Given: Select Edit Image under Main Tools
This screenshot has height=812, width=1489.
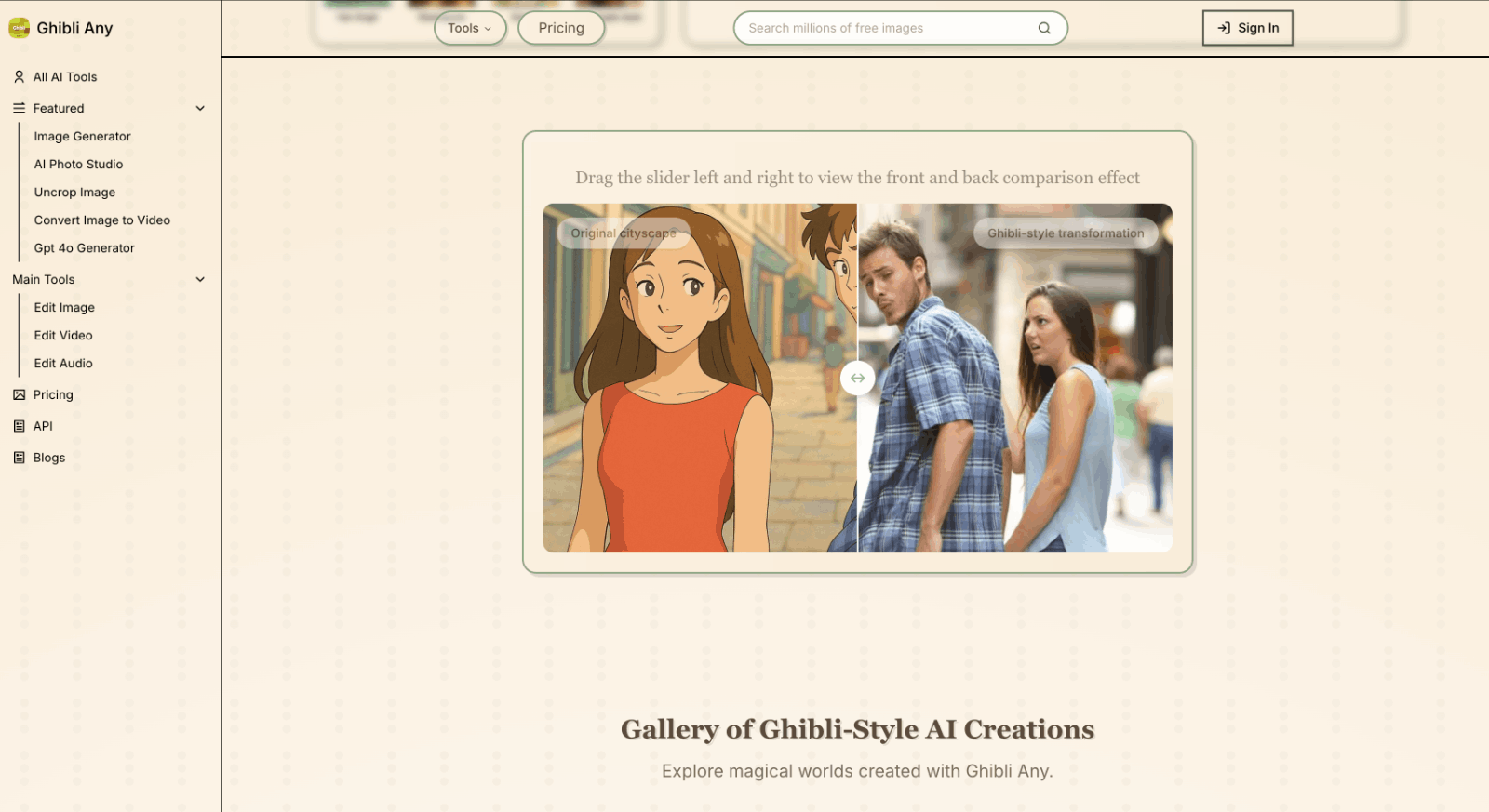Looking at the screenshot, I should pyautogui.click(x=64, y=308).
